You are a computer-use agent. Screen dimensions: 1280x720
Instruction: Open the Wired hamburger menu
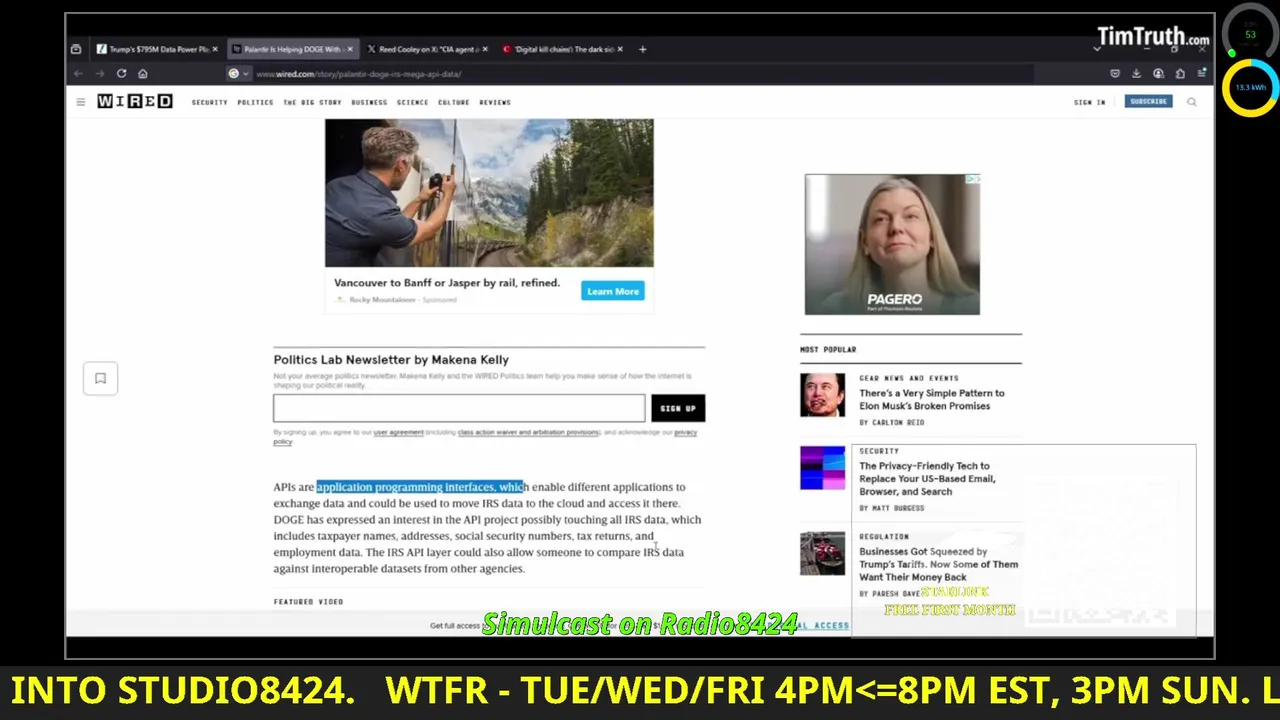coord(81,102)
